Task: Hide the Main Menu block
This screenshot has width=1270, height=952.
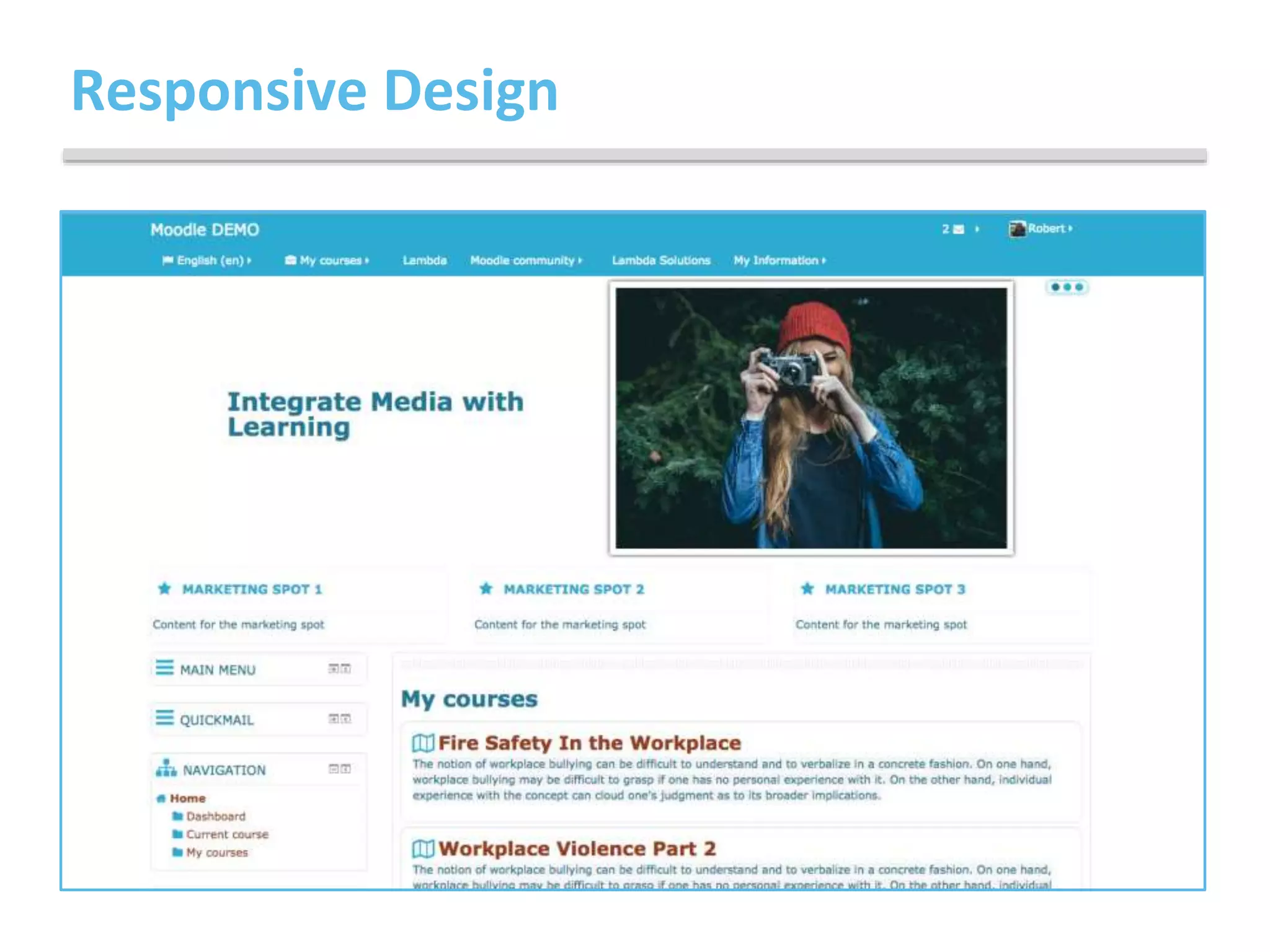Action: click(334, 668)
